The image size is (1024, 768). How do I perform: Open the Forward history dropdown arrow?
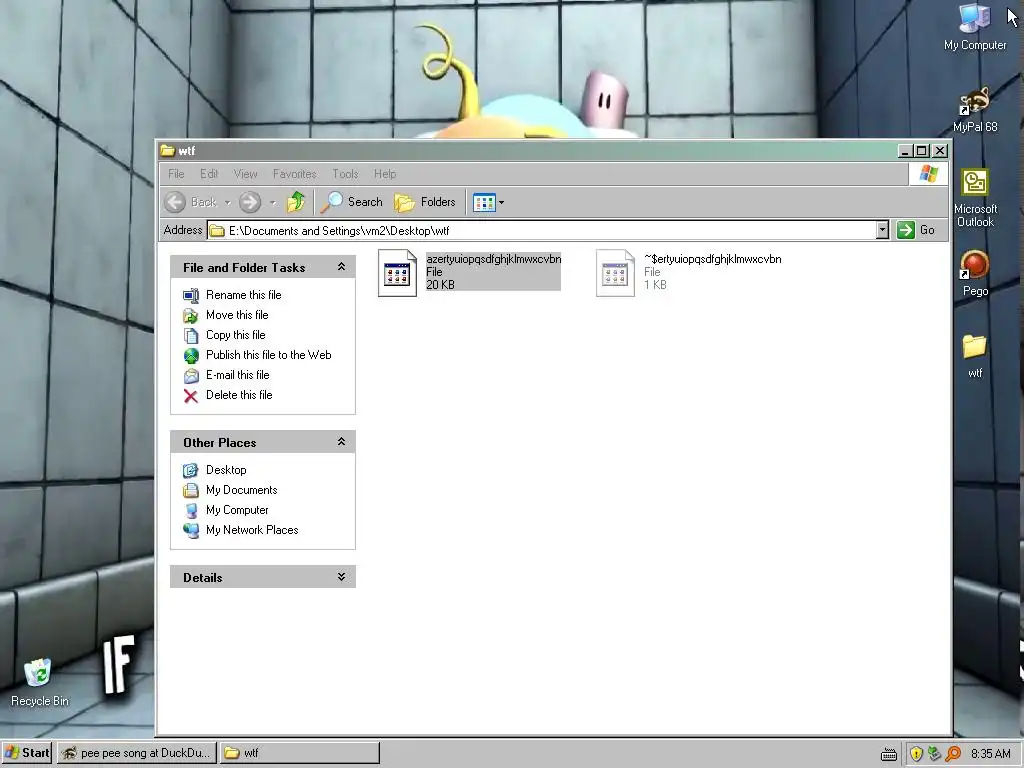click(272, 202)
